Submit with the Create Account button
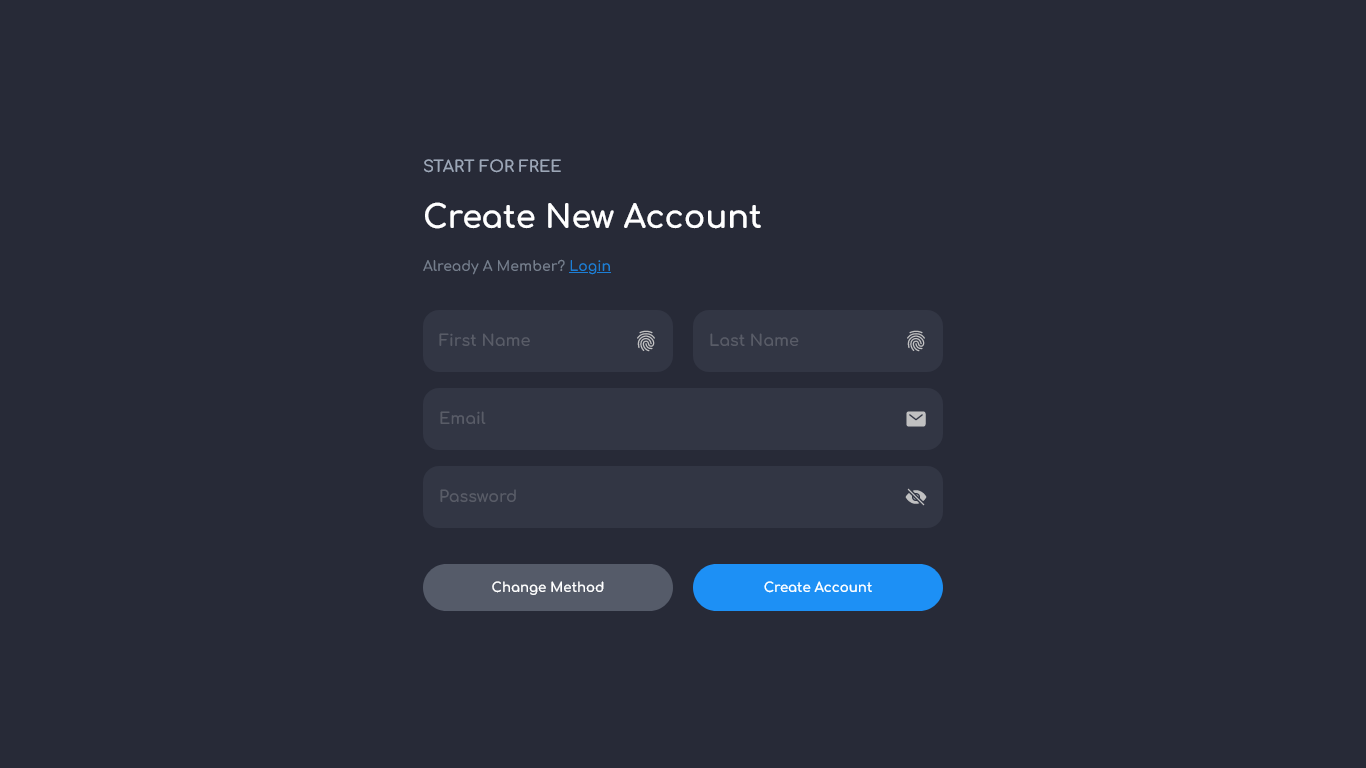 (x=818, y=587)
